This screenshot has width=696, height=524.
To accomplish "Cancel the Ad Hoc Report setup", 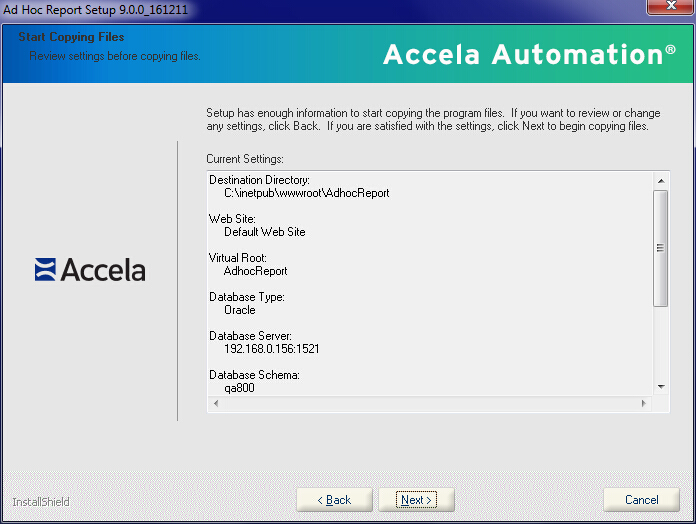I will tap(641, 500).
